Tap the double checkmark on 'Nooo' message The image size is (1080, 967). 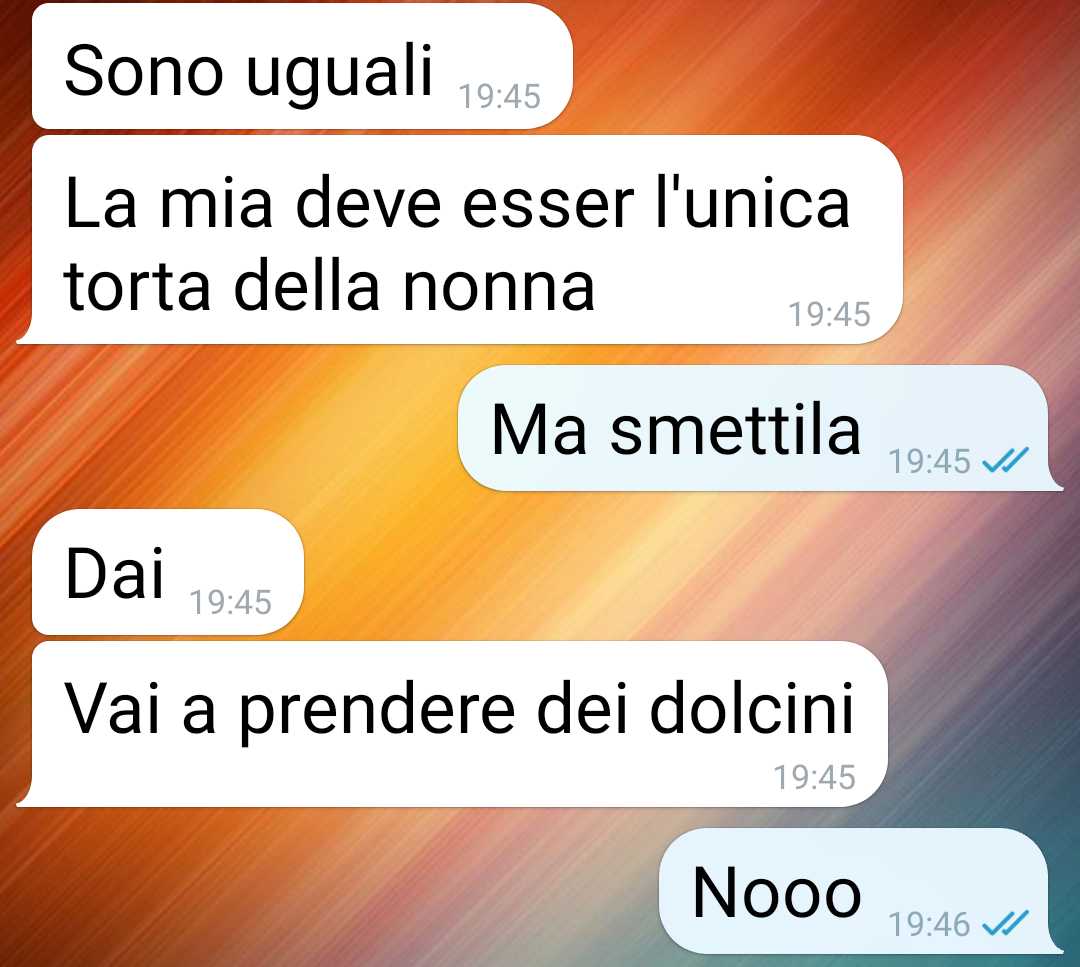1005,923
